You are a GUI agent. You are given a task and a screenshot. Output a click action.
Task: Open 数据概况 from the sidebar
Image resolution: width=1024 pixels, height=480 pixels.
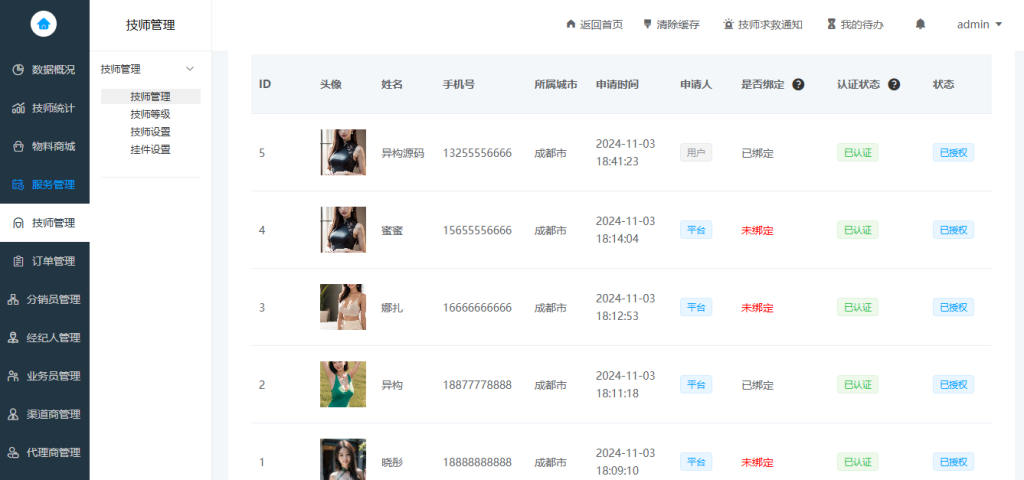coord(44,69)
